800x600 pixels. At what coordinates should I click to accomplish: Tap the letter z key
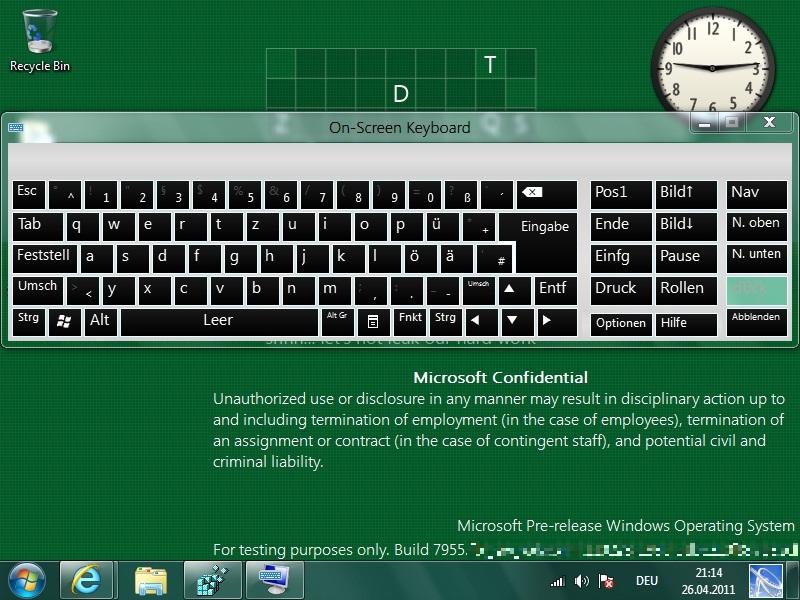[x=262, y=227]
